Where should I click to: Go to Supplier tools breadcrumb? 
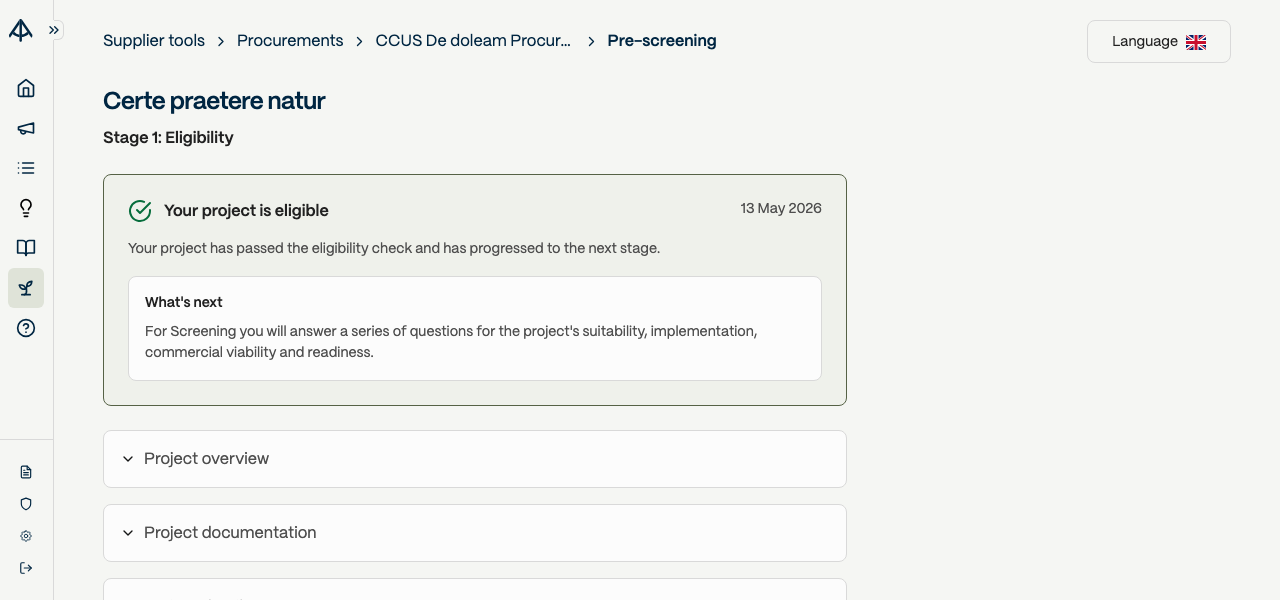154,41
